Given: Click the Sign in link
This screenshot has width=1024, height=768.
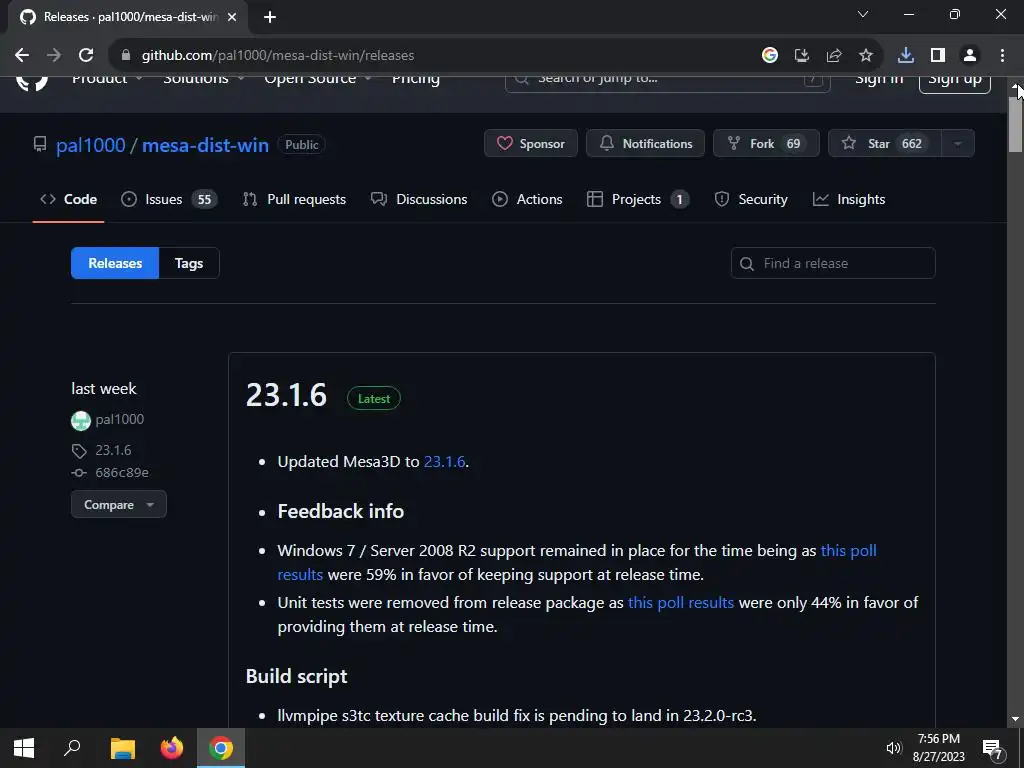Looking at the screenshot, I should pyautogui.click(x=879, y=80).
